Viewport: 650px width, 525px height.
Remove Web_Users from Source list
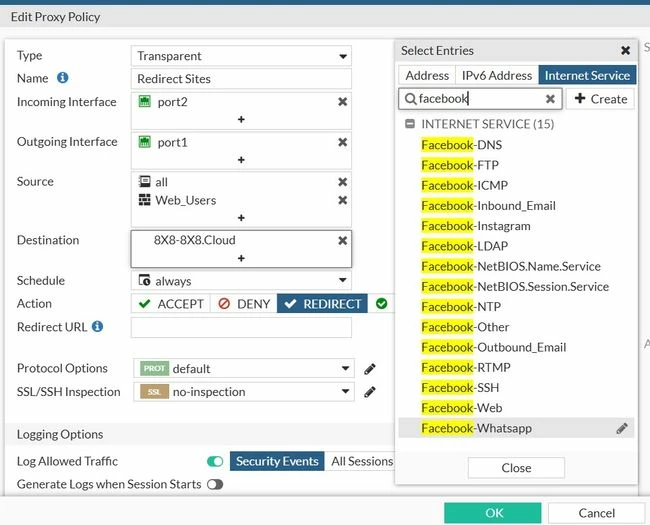pyautogui.click(x=342, y=200)
